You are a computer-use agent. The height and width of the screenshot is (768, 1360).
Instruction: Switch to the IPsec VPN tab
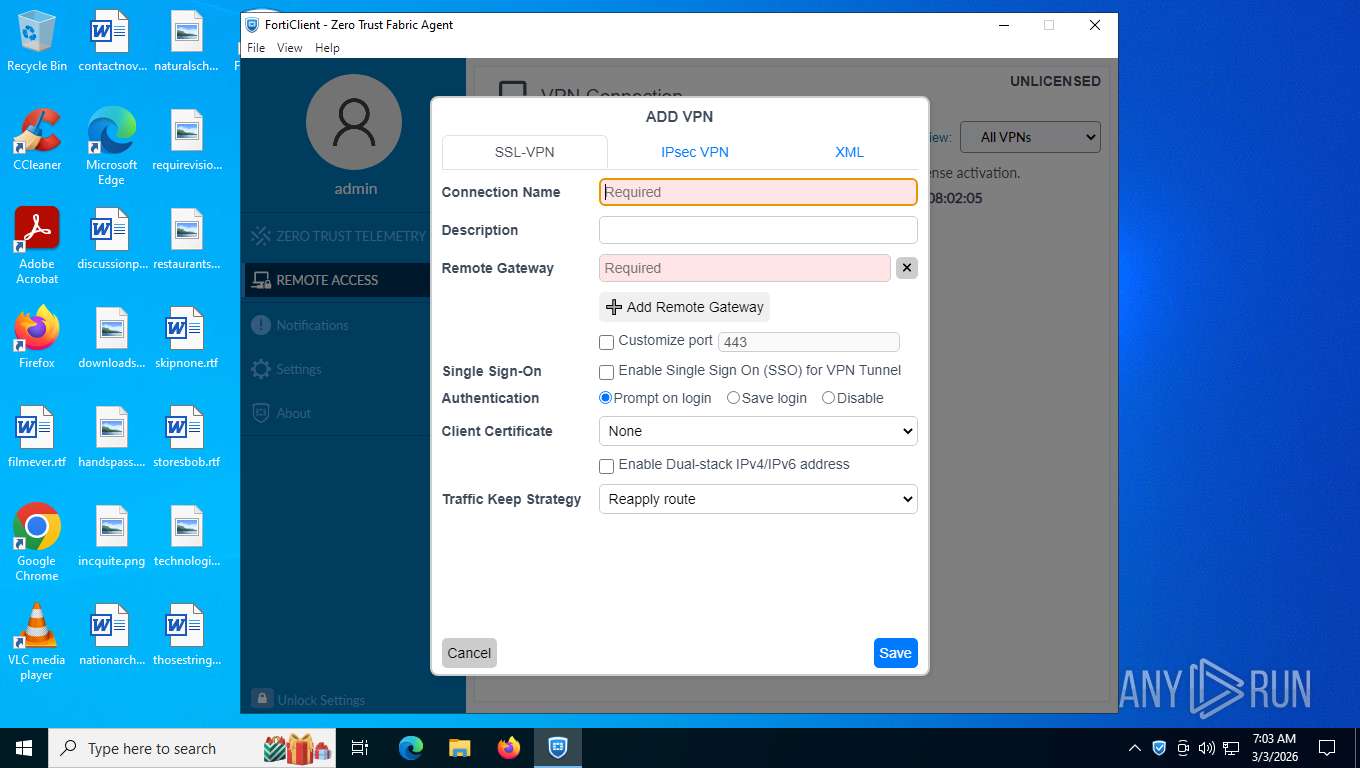[694, 152]
